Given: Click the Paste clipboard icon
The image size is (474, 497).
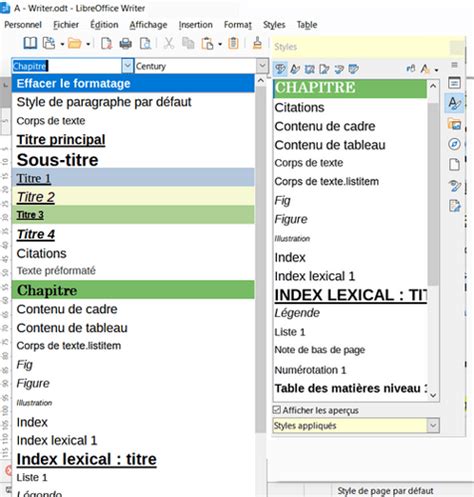Looking at the screenshot, I should tap(207, 43).
